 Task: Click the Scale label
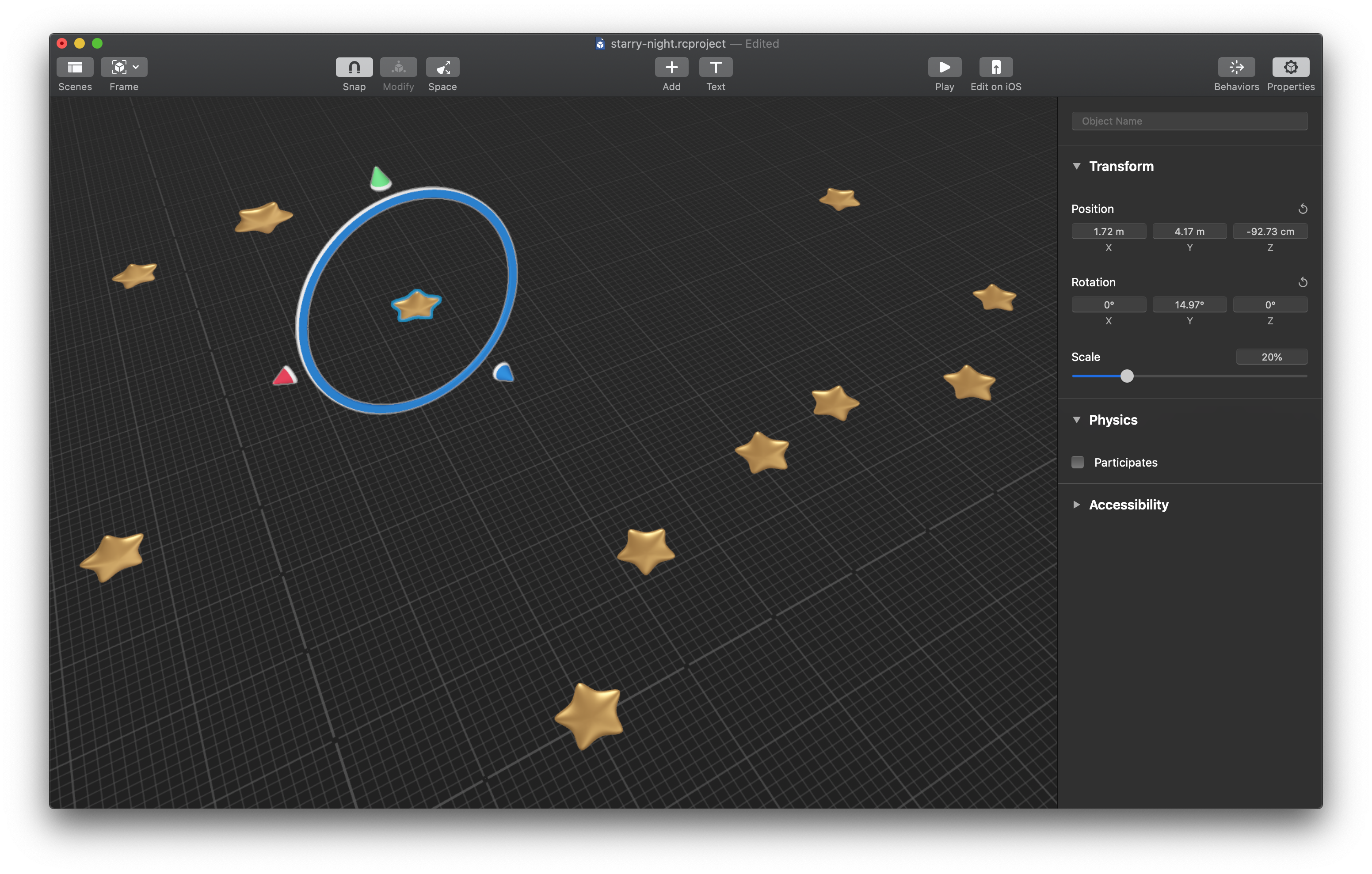[x=1086, y=357]
